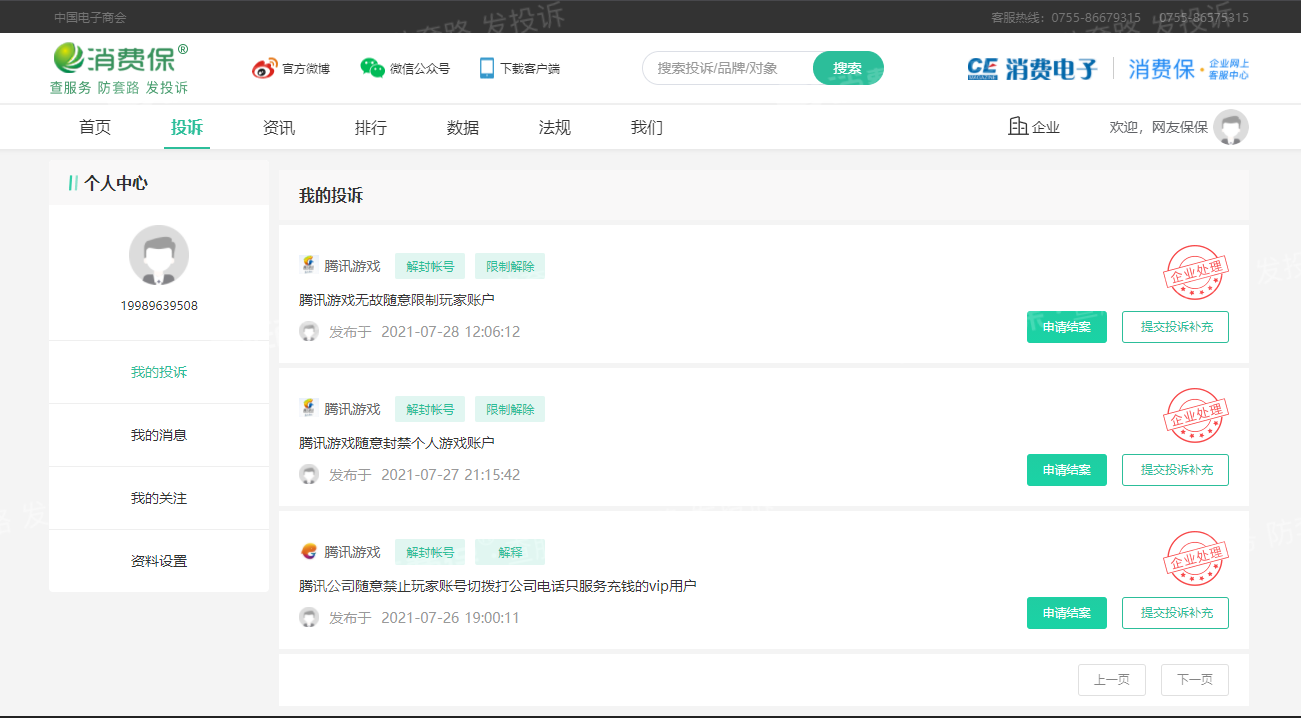
Task: Select the 投诉 navigation tab
Action: coord(187,127)
